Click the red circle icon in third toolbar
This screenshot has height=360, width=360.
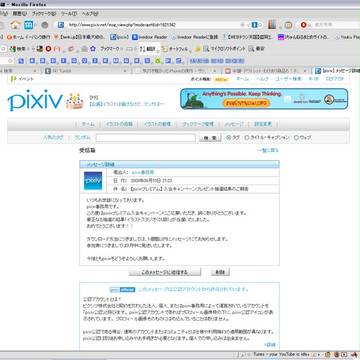(48, 49)
